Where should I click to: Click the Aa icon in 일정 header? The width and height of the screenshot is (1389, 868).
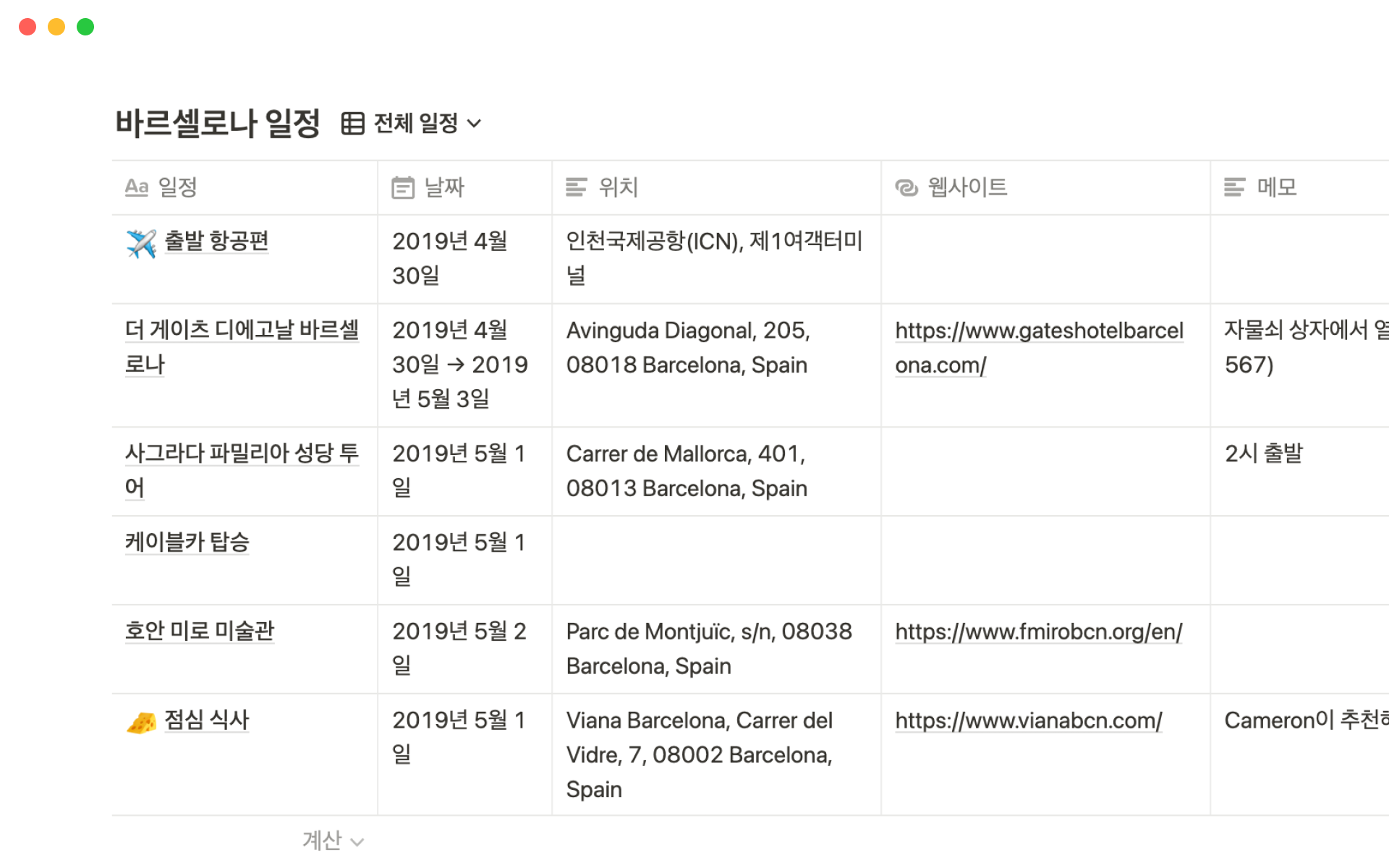137,187
